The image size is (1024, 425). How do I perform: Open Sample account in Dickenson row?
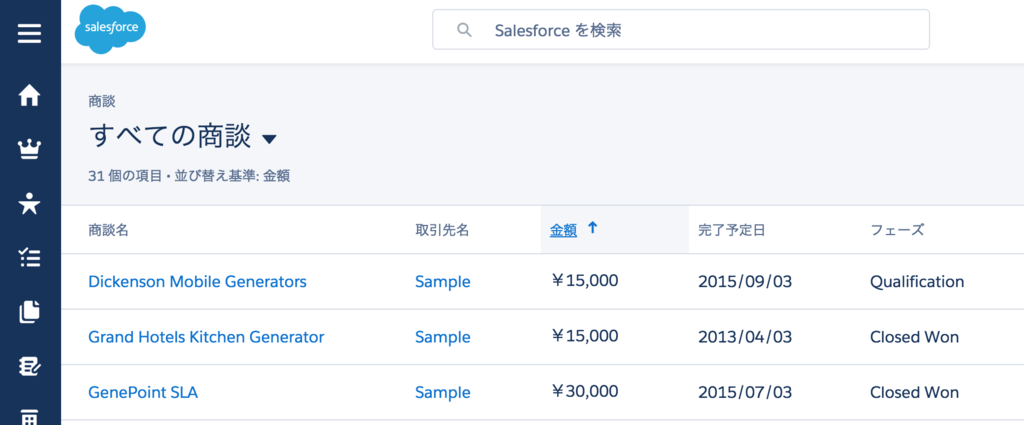443,282
